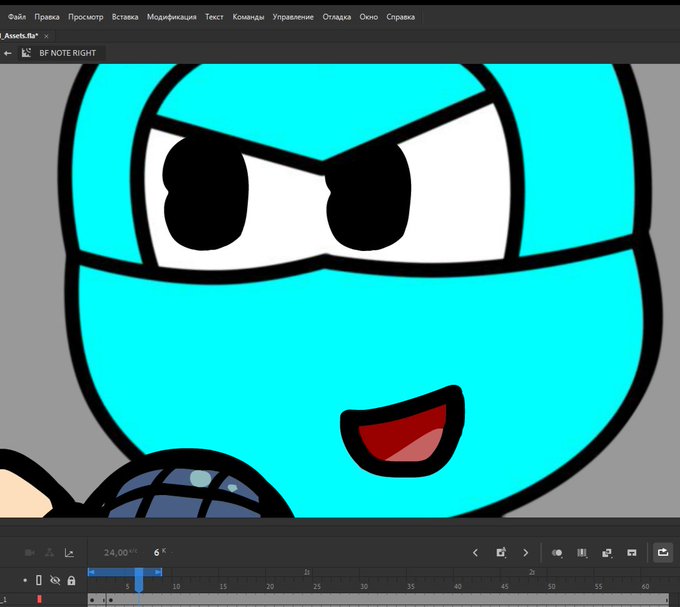Go to previous keyframe arrow
Viewport: 680px width, 607px height.
pos(475,552)
